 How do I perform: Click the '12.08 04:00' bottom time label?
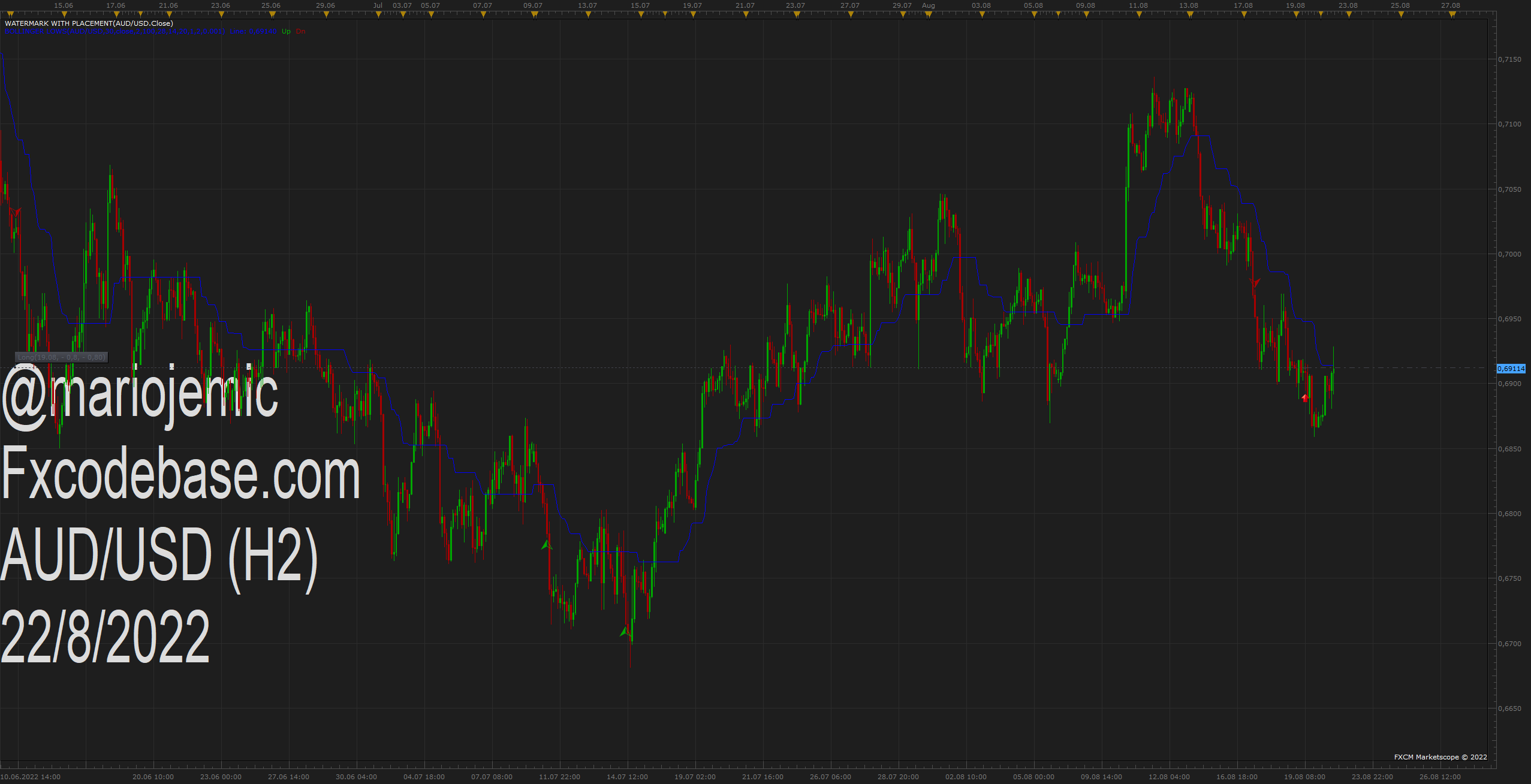tap(1169, 777)
